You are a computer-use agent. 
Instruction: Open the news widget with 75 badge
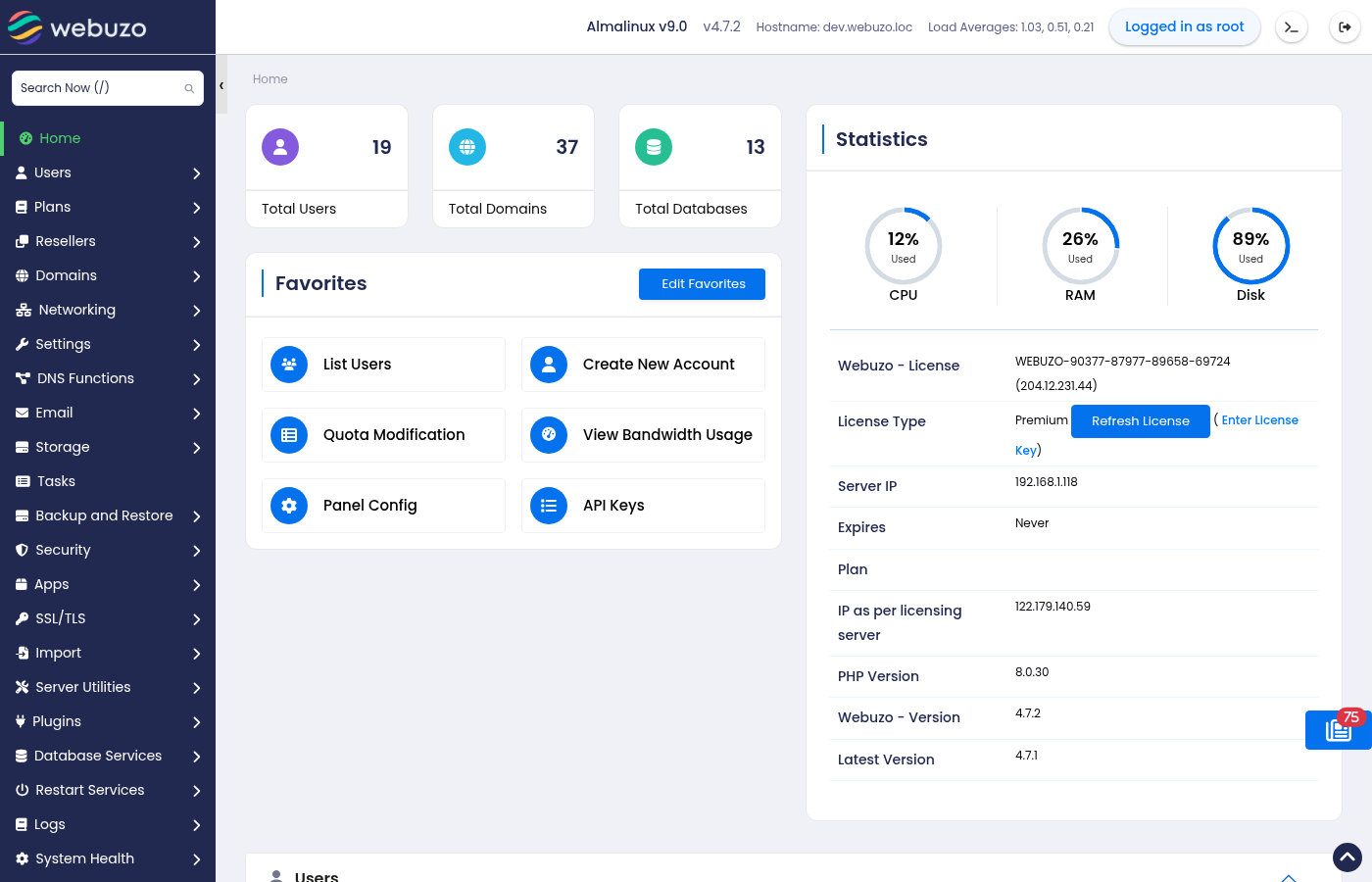tap(1339, 729)
